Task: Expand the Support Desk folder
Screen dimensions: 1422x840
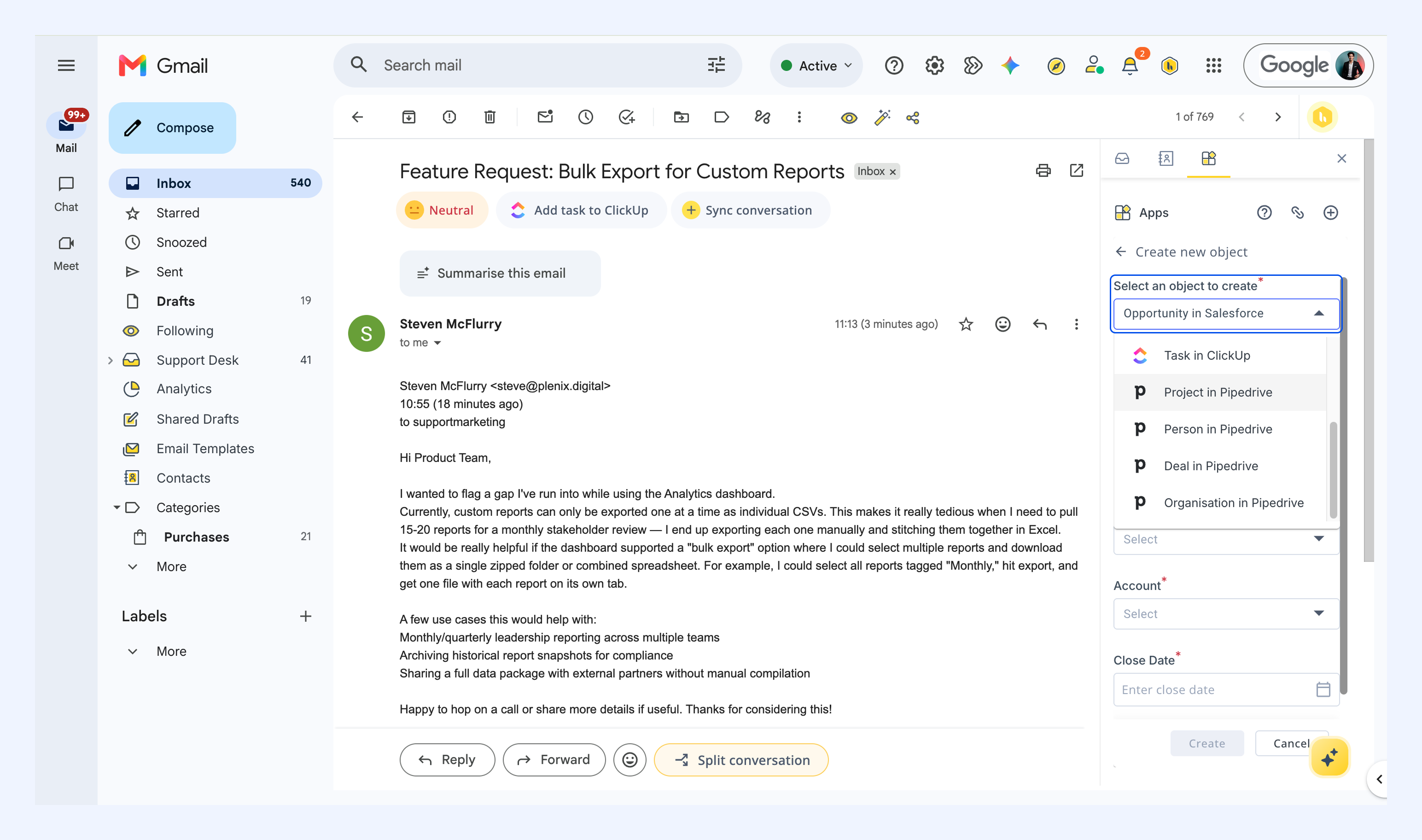Action: point(111,360)
